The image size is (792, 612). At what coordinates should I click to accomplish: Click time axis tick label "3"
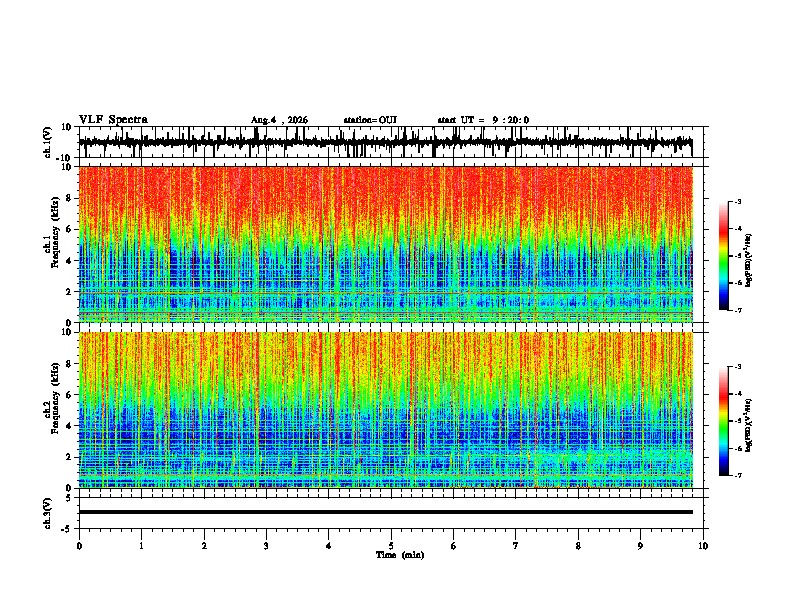pos(266,546)
